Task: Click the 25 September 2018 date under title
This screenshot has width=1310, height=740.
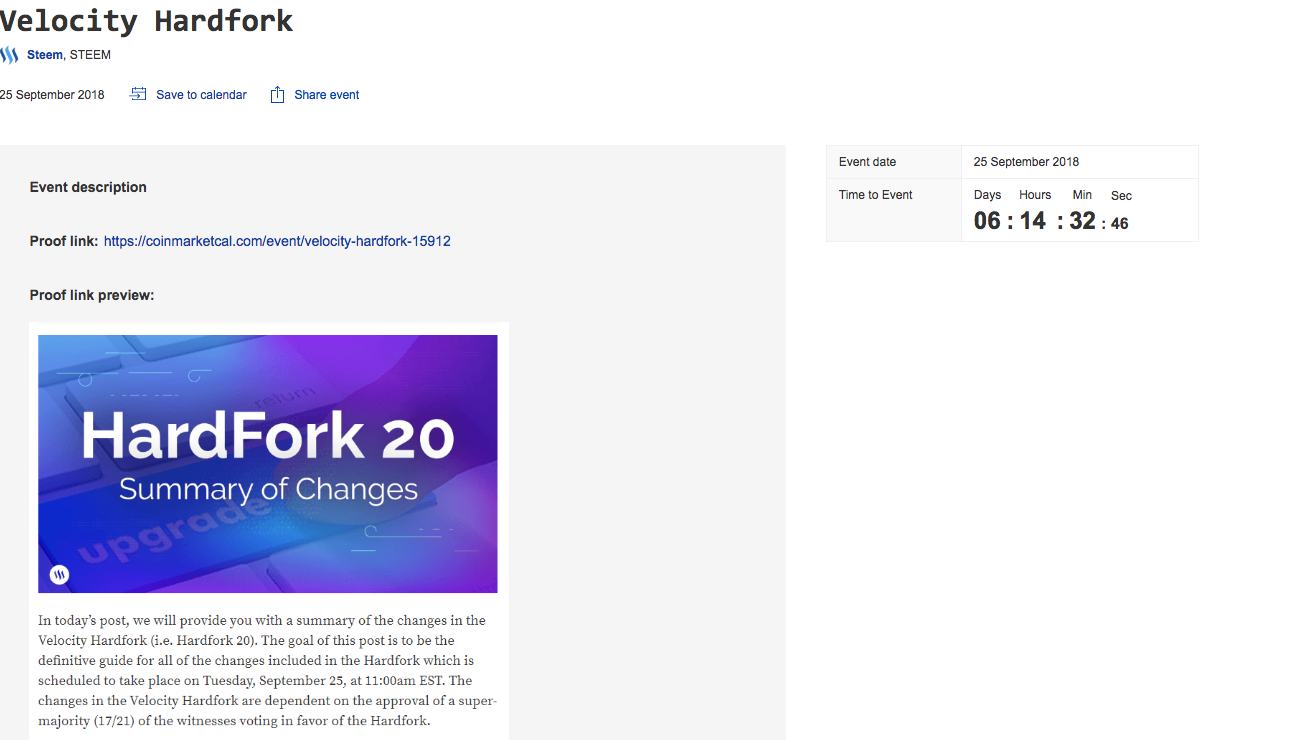Action: click(x=52, y=95)
